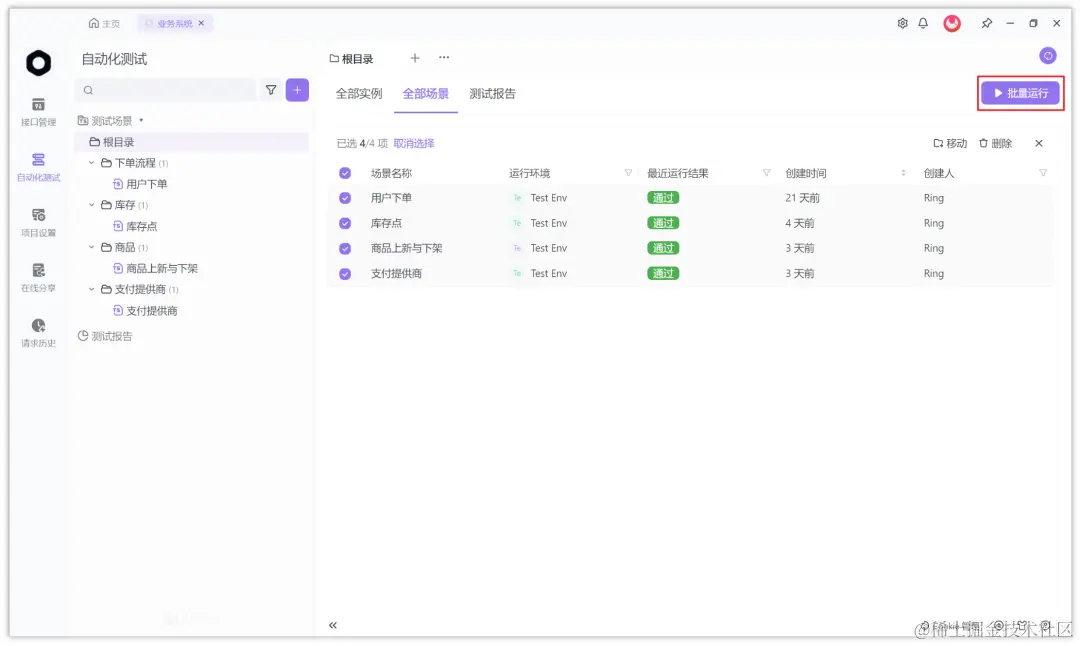
Task: Collapse the 下单流程 folder in the tree
Action: 92,162
